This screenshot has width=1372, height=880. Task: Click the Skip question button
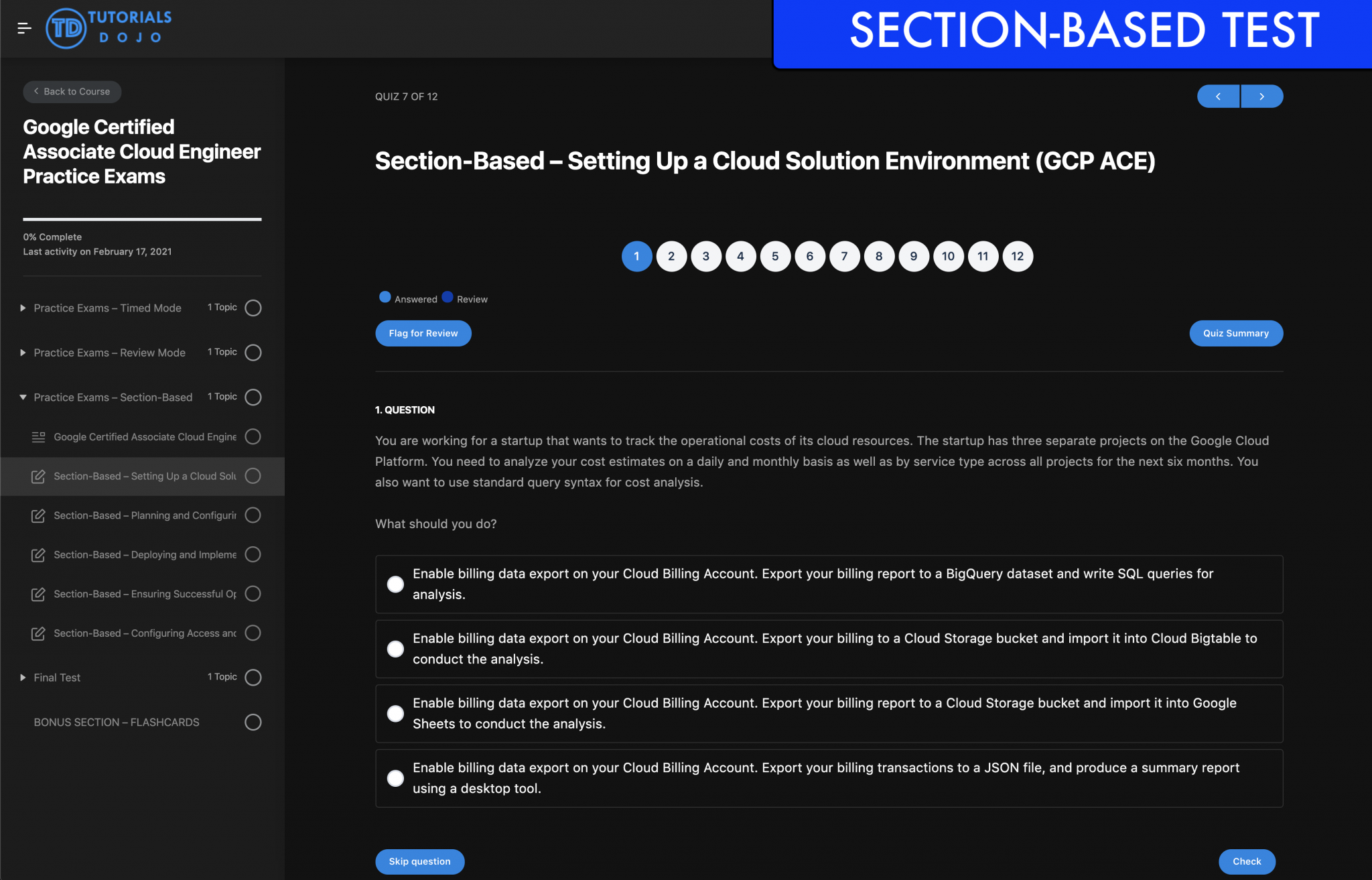click(420, 861)
